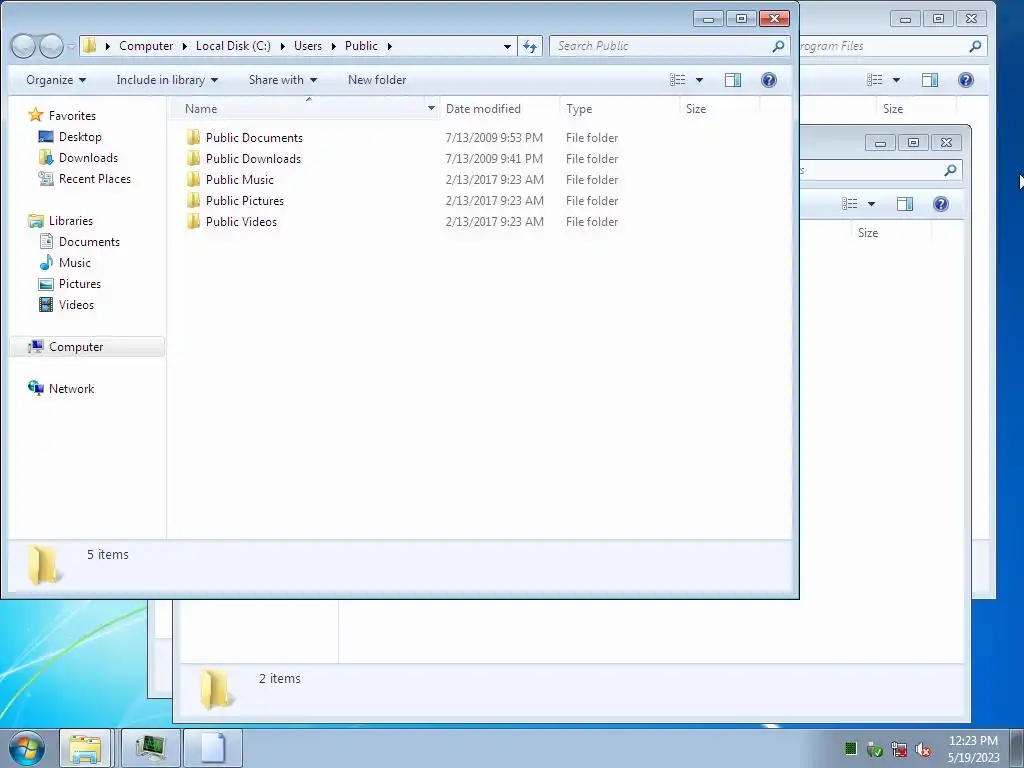Screen dimensions: 1024x768
Task: Click Program Files window search magnifier
Action: 975,46
